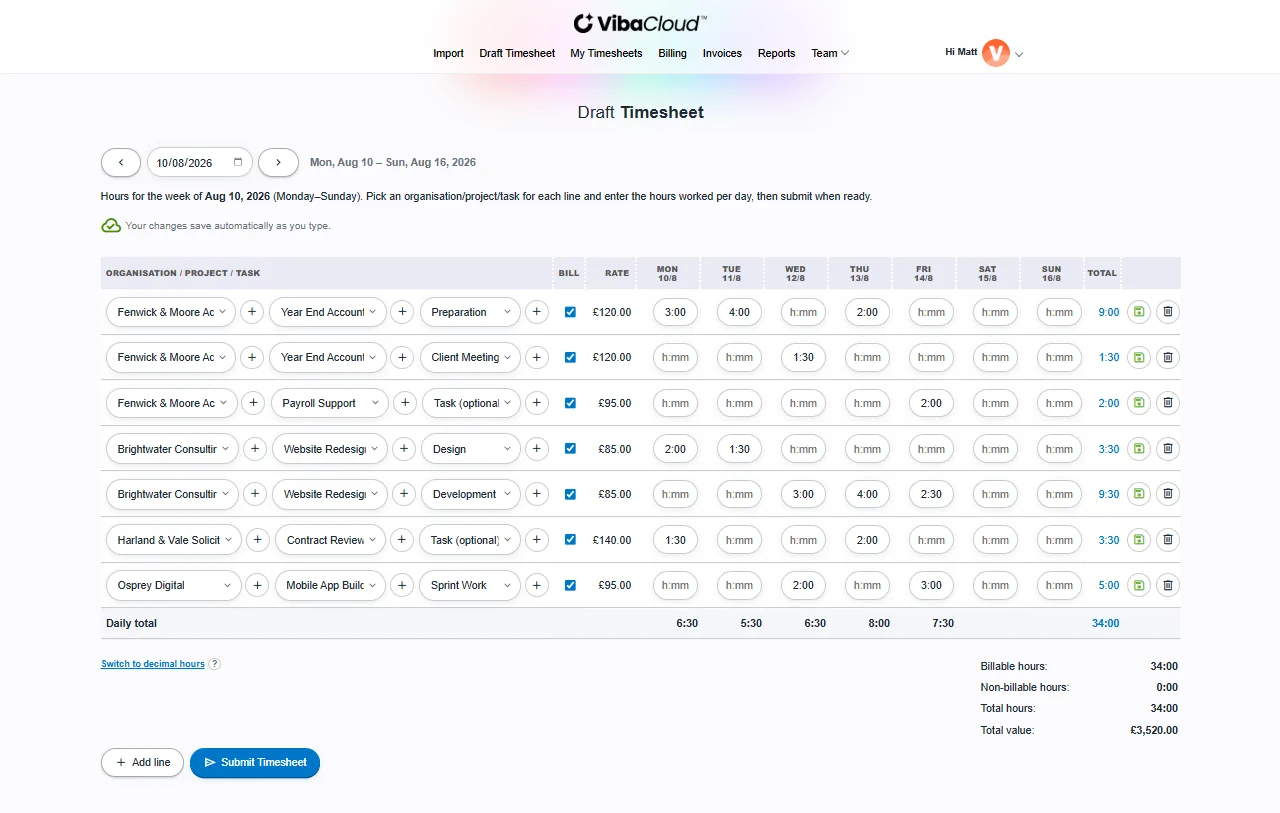Save the Development row
1280x813 pixels.
coord(1138,494)
